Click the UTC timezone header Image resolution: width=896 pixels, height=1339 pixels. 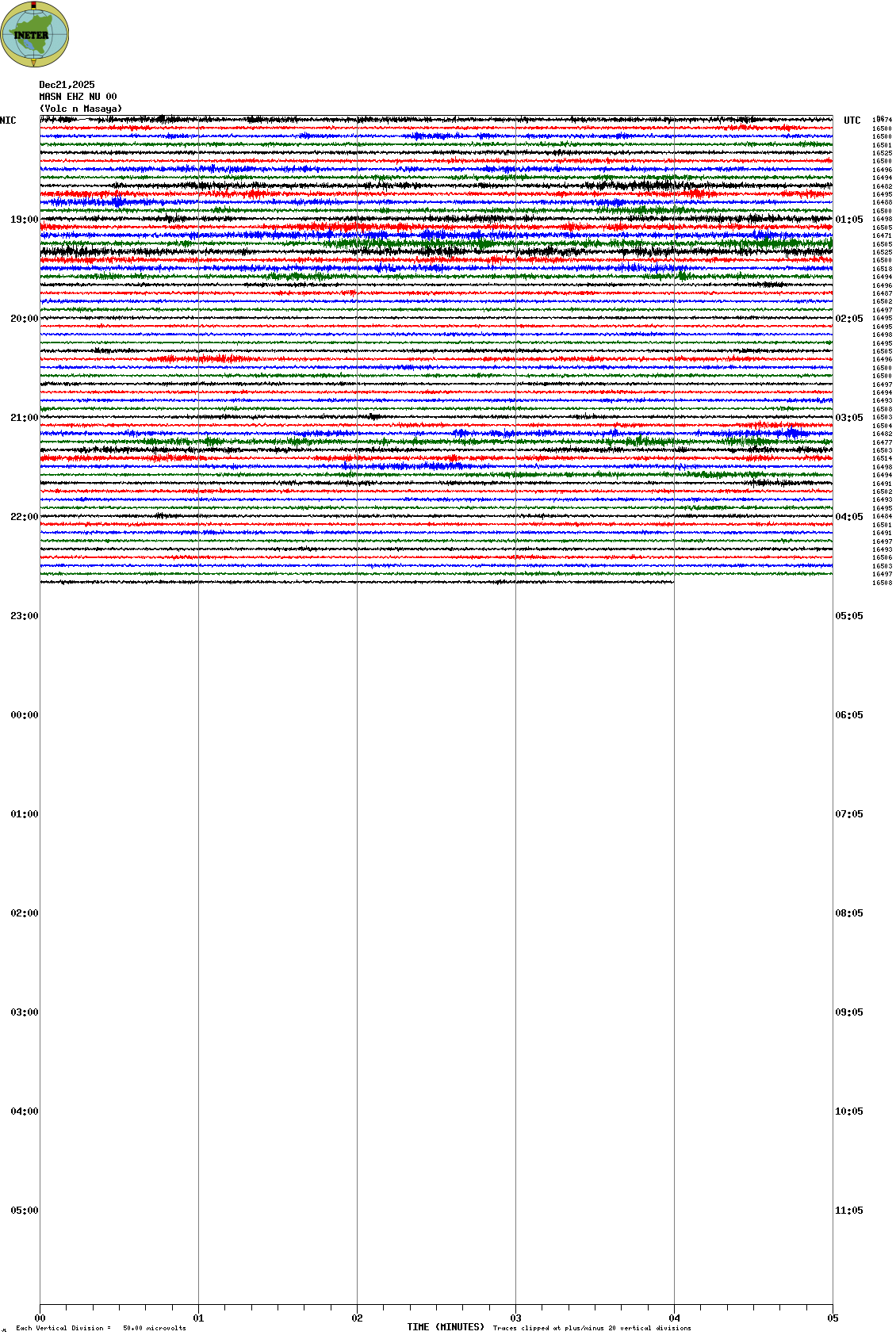tap(852, 121)
